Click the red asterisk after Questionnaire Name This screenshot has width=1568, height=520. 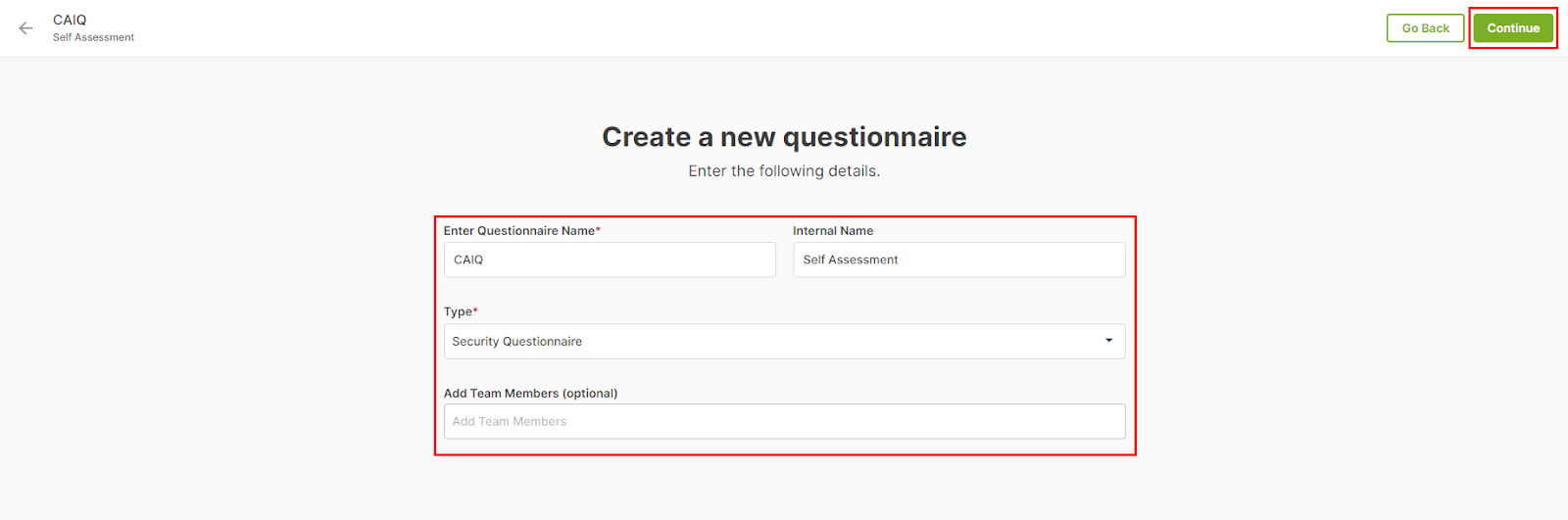click(x=598, y=230)
